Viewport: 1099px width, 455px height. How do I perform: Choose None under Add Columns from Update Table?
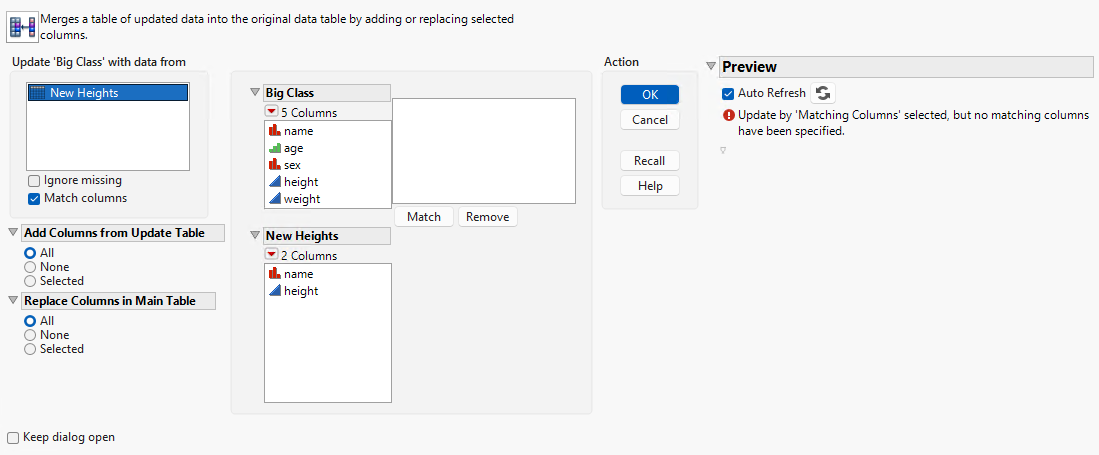tap(30, 267)
